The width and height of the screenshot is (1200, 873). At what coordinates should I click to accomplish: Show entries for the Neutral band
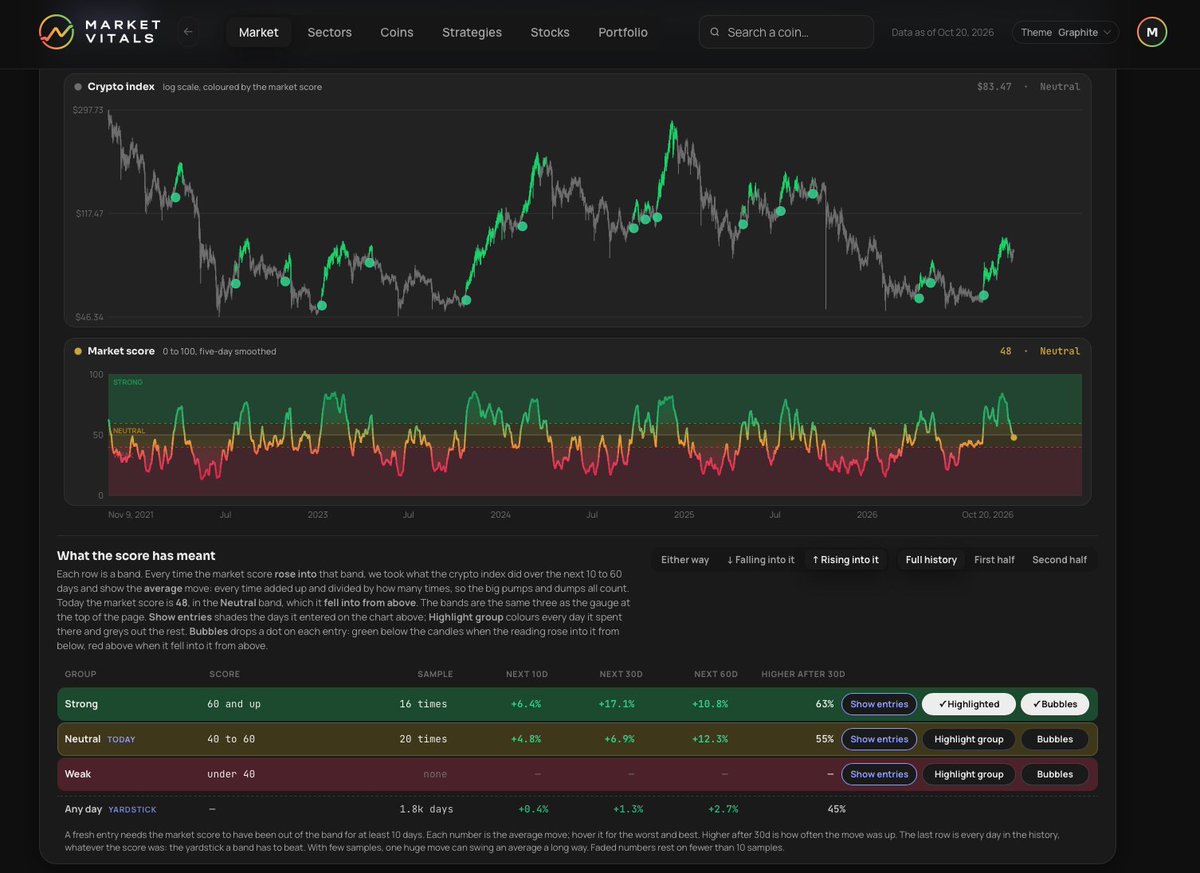pyautogui.click(x=879, y=739)
